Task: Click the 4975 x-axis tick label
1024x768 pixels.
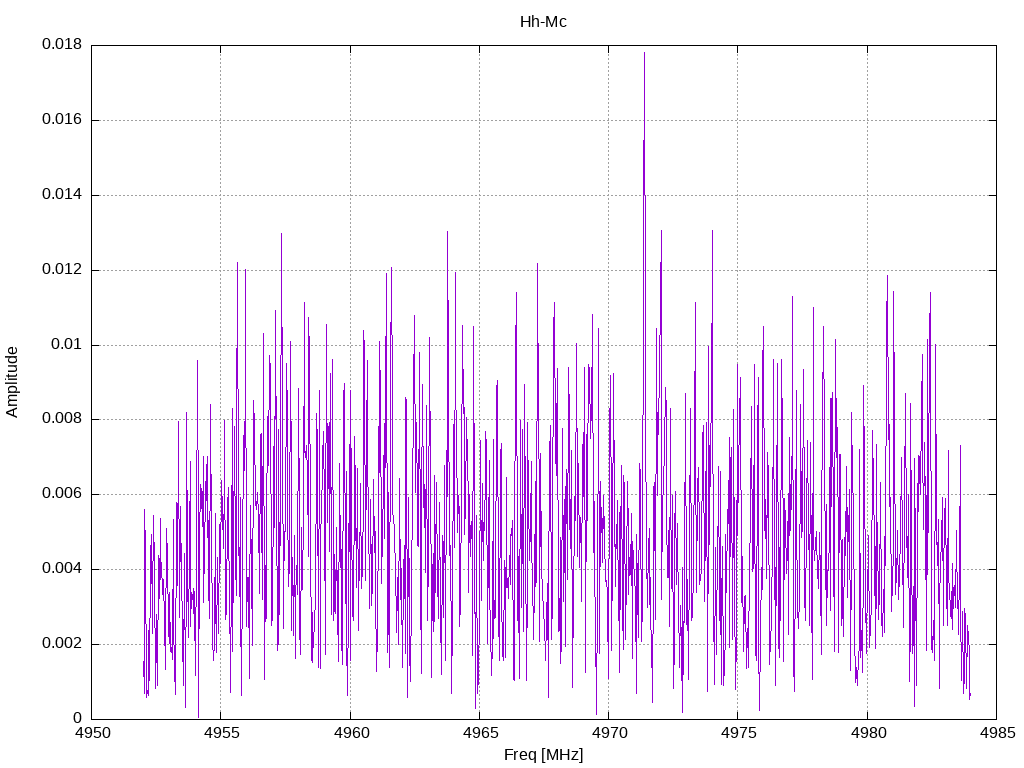Action: [x=739, y=733]
